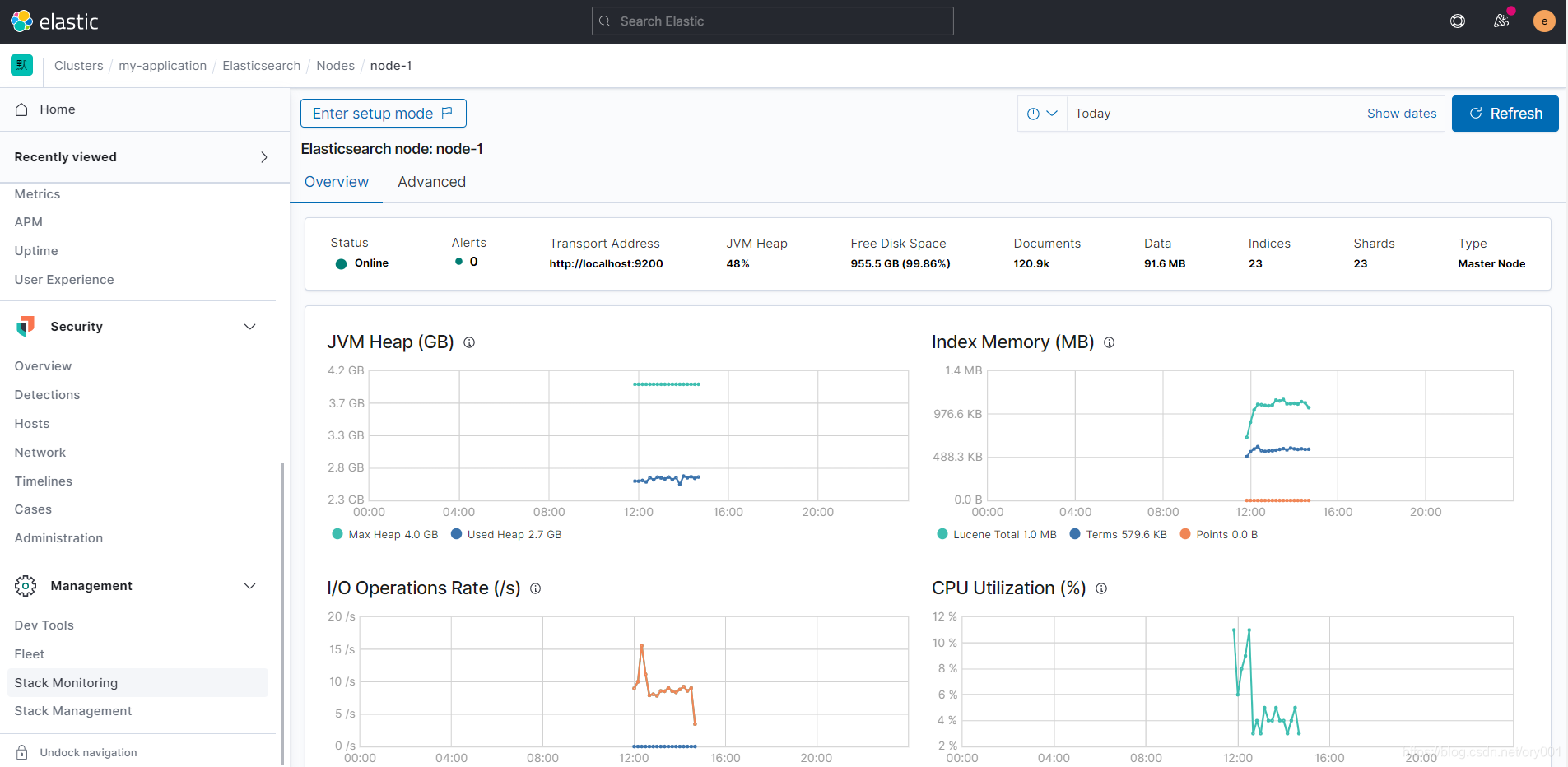Click the Home house icon

click(x=22, y=109)
